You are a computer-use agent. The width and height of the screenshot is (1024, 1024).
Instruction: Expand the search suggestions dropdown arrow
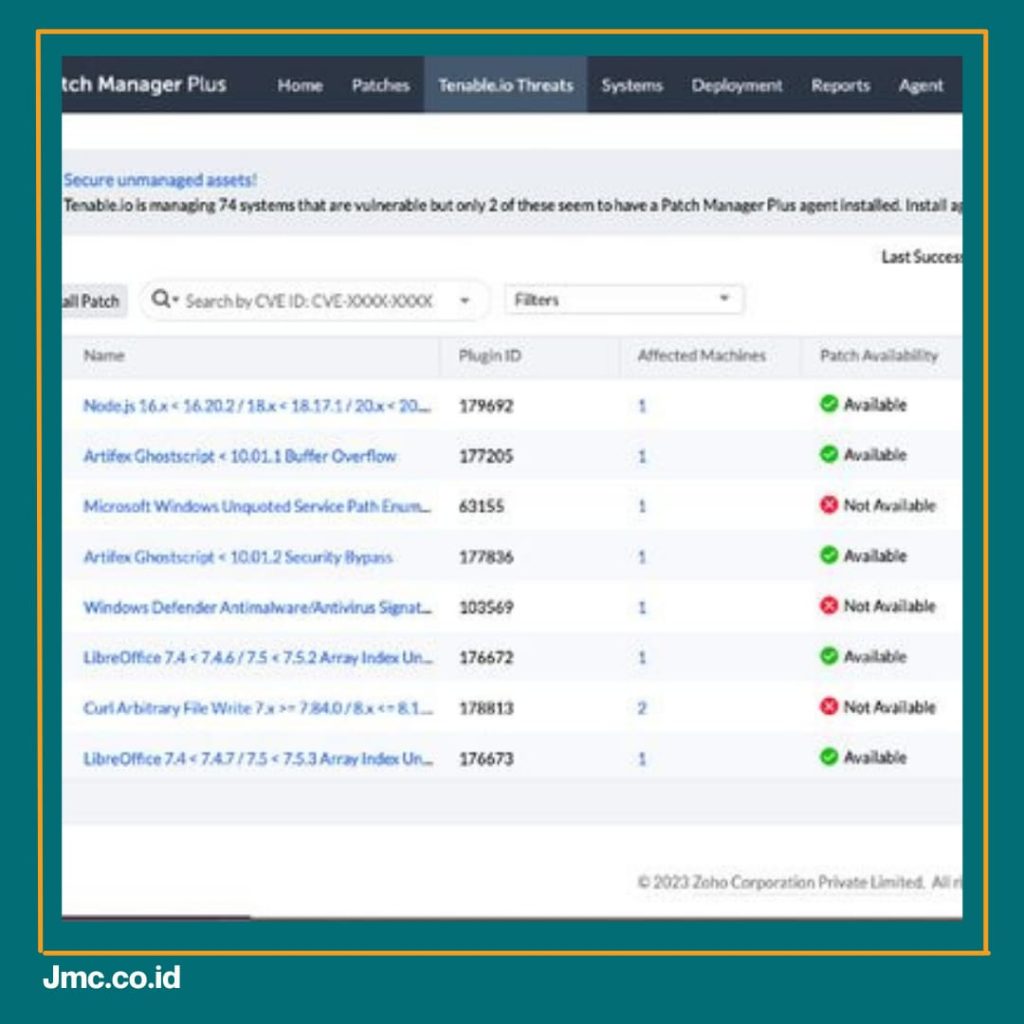463,300
